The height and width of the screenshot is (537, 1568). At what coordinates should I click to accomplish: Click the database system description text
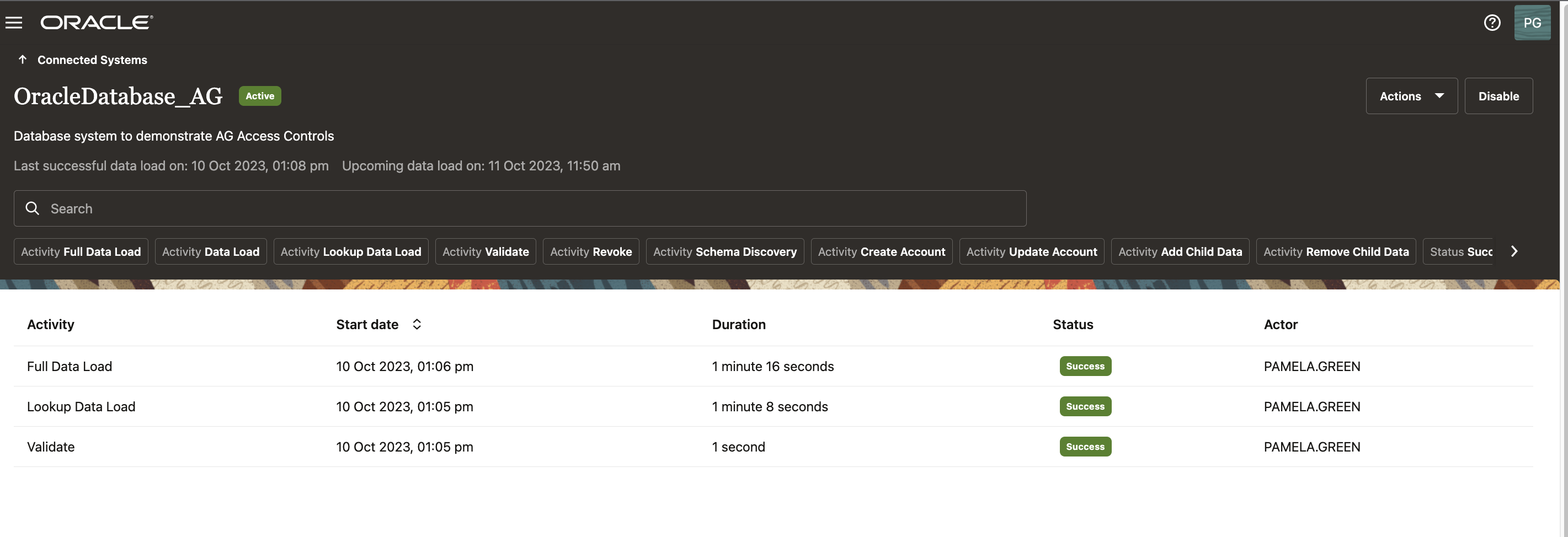[x=173, y=136]
